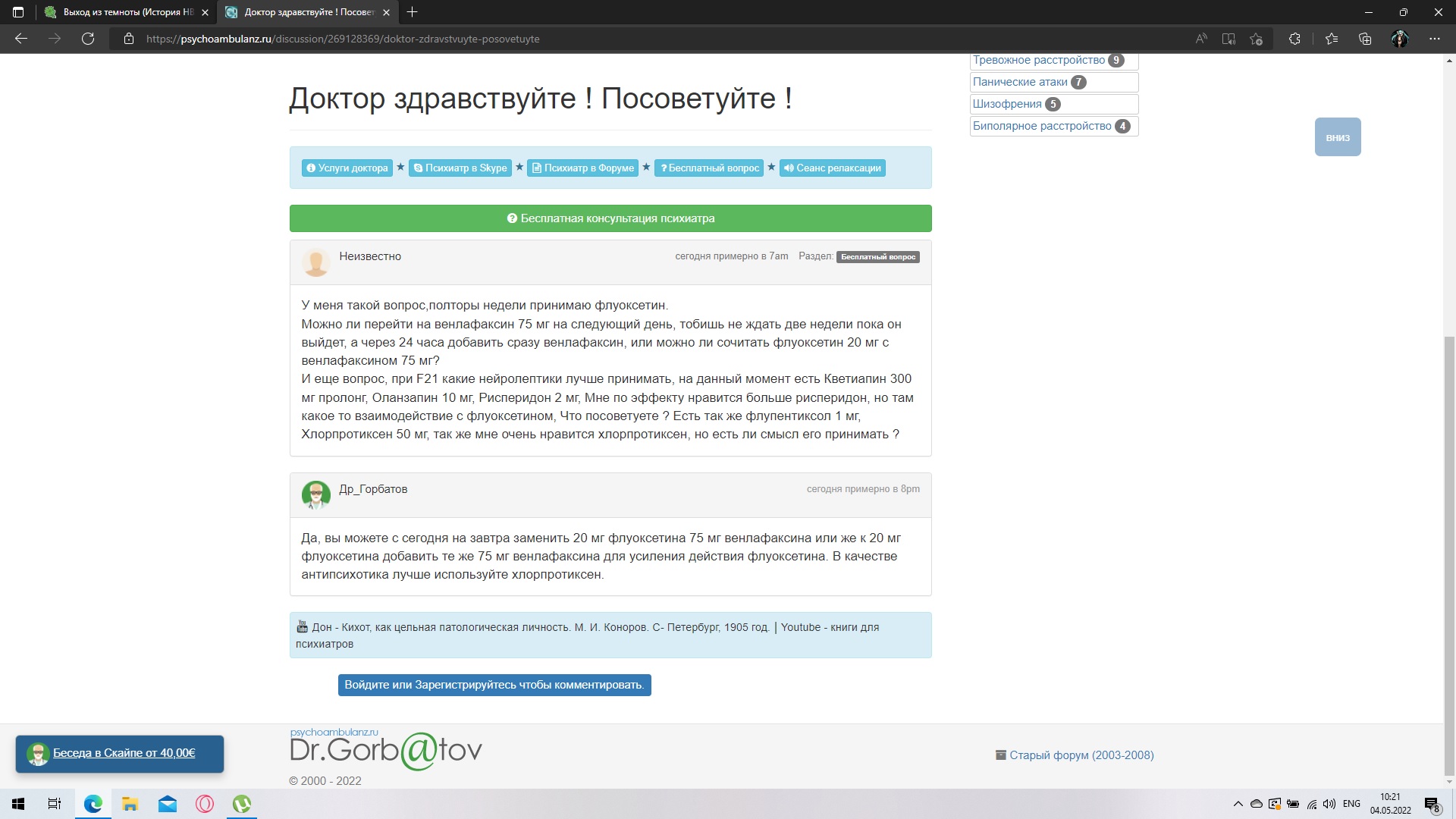Screen dimensions: 1456x819
Task: Click the browser back arrow
Action: [x=21, y=39]
